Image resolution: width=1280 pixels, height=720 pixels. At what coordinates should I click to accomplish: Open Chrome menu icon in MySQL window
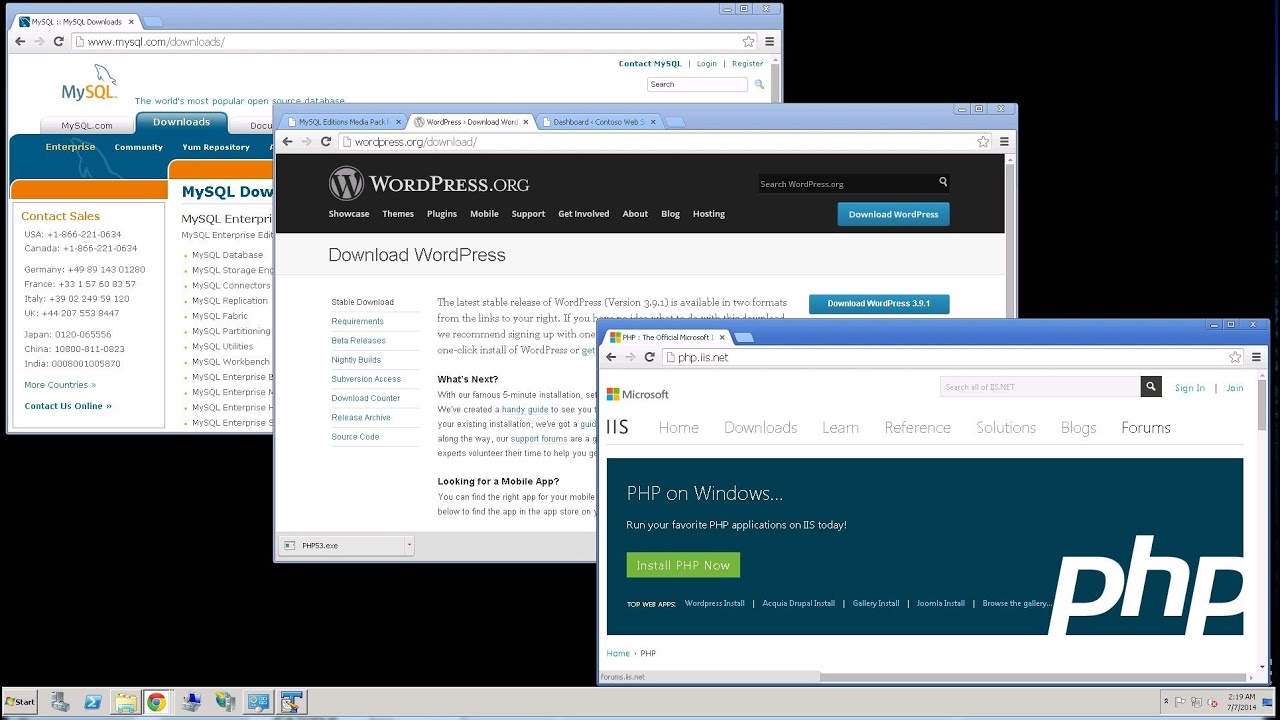point(770,42)
